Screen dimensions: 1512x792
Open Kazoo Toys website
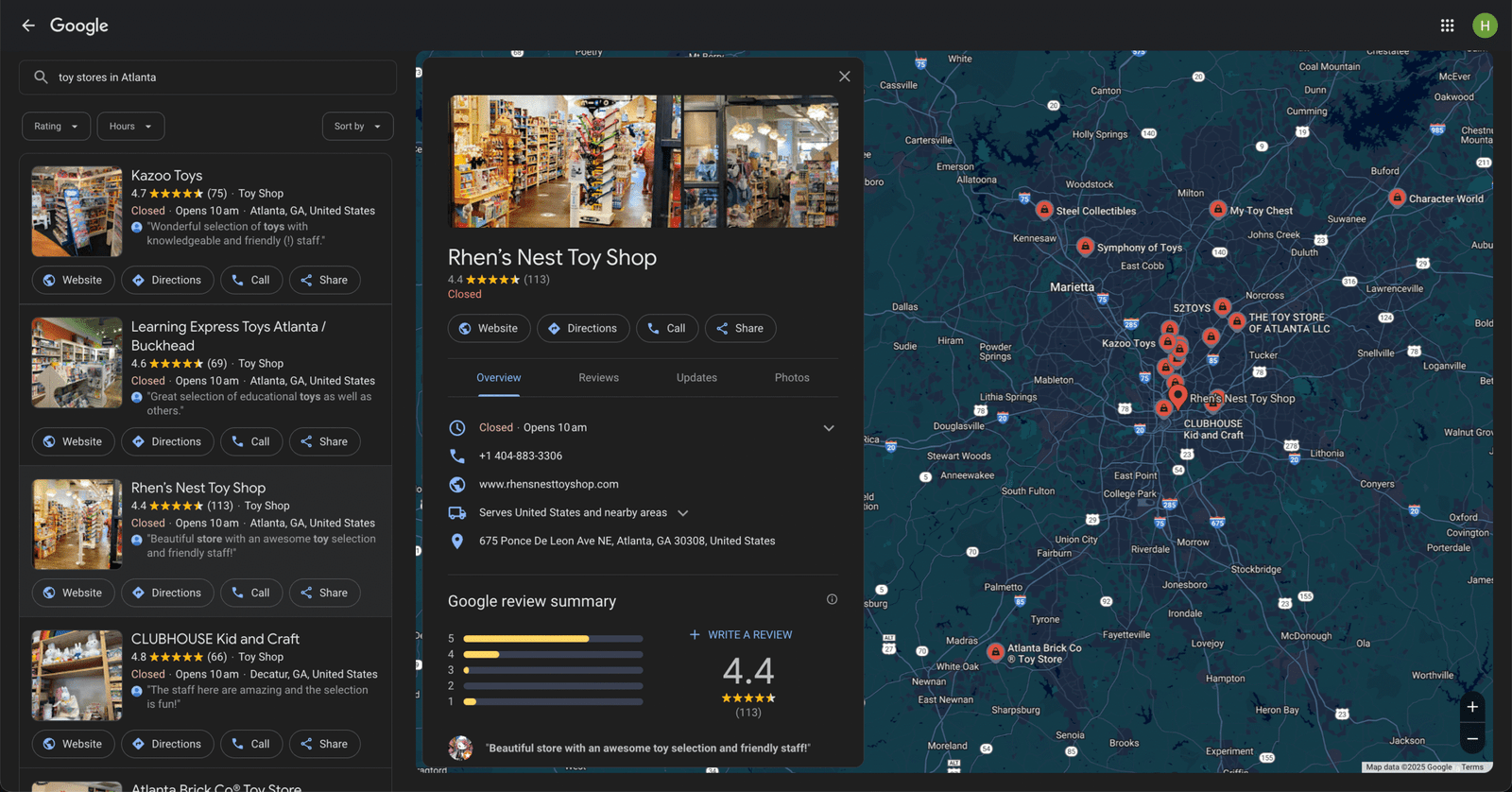pyautogui.click(x=74, y=280)
